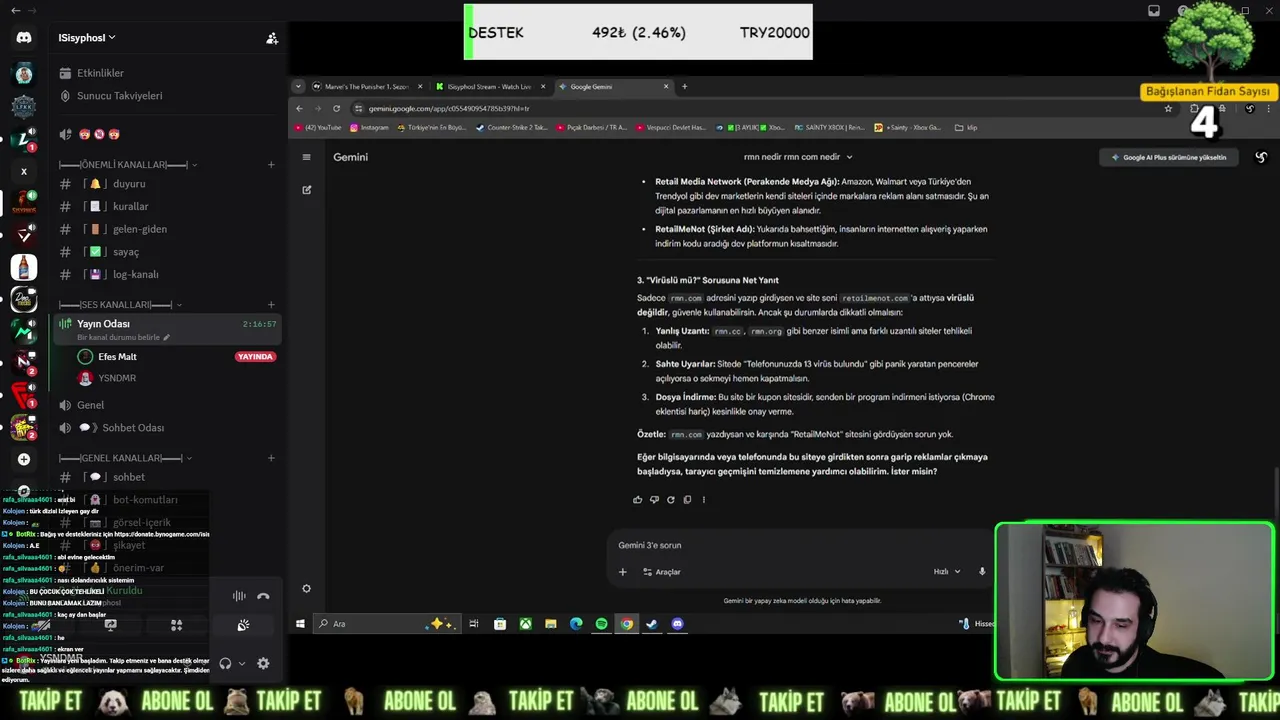Edit the channel status pencil

(166, 337)
